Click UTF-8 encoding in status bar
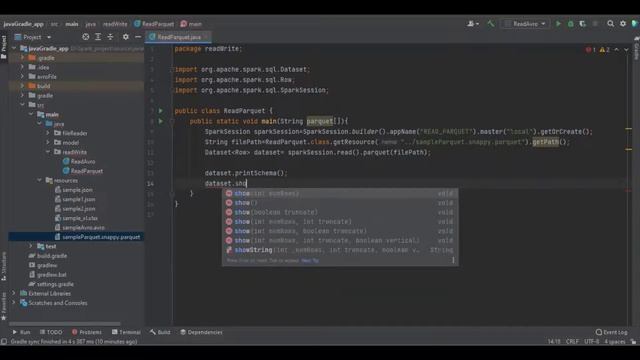 [591, 342]
